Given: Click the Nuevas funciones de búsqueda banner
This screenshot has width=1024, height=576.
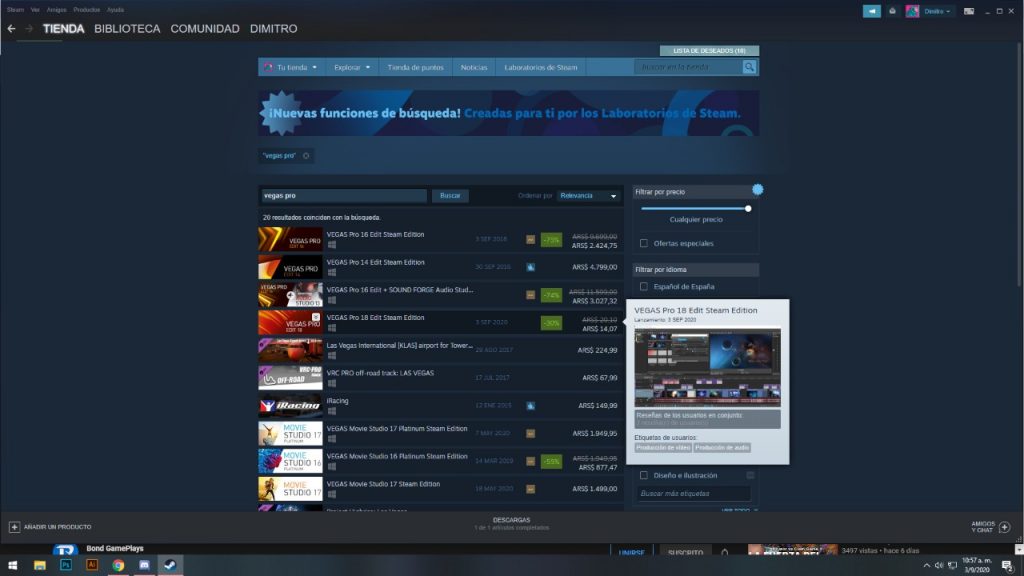Looking at the screenshot, I should 508,113.
